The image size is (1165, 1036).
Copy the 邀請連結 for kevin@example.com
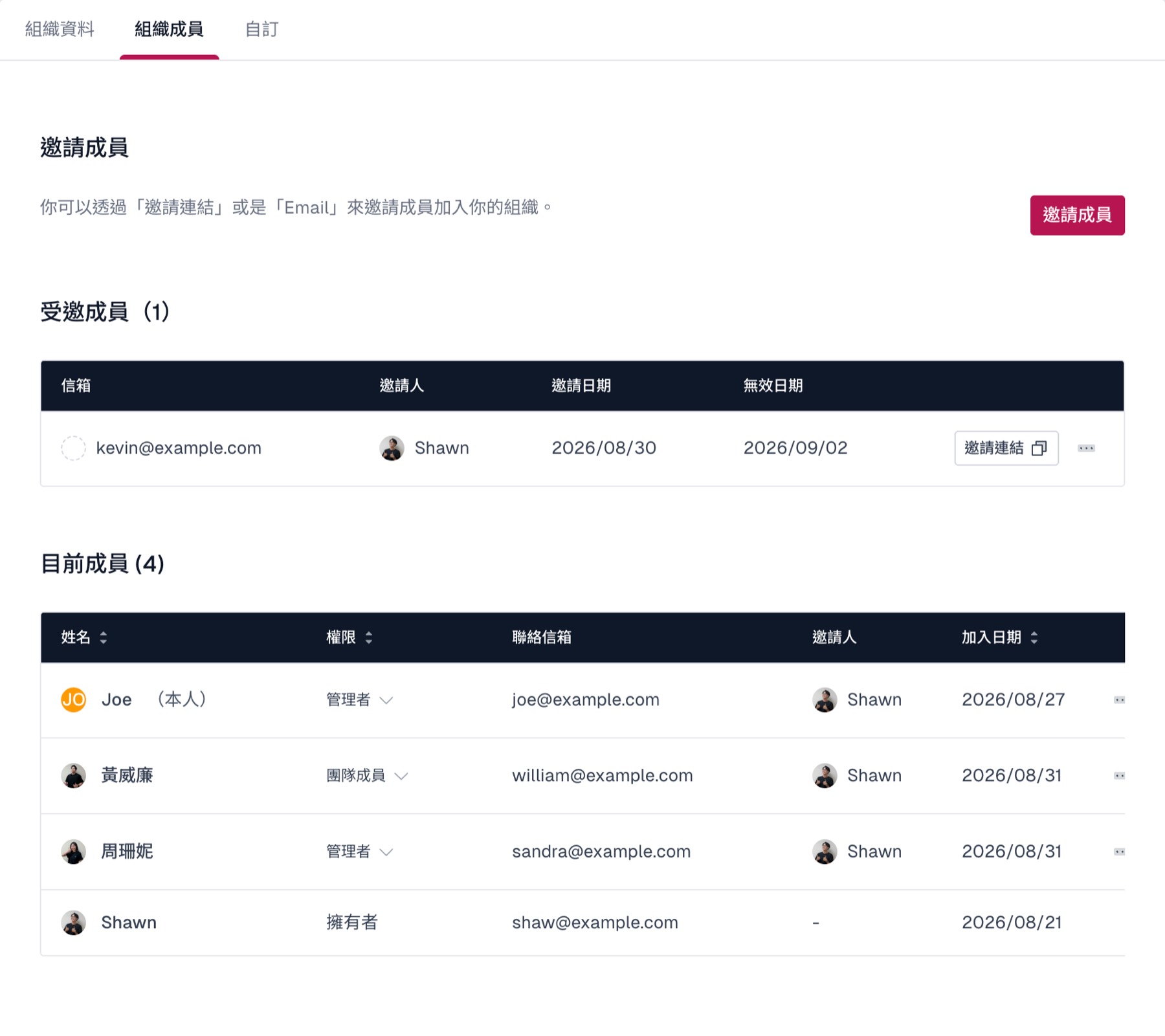(1006, 448)
